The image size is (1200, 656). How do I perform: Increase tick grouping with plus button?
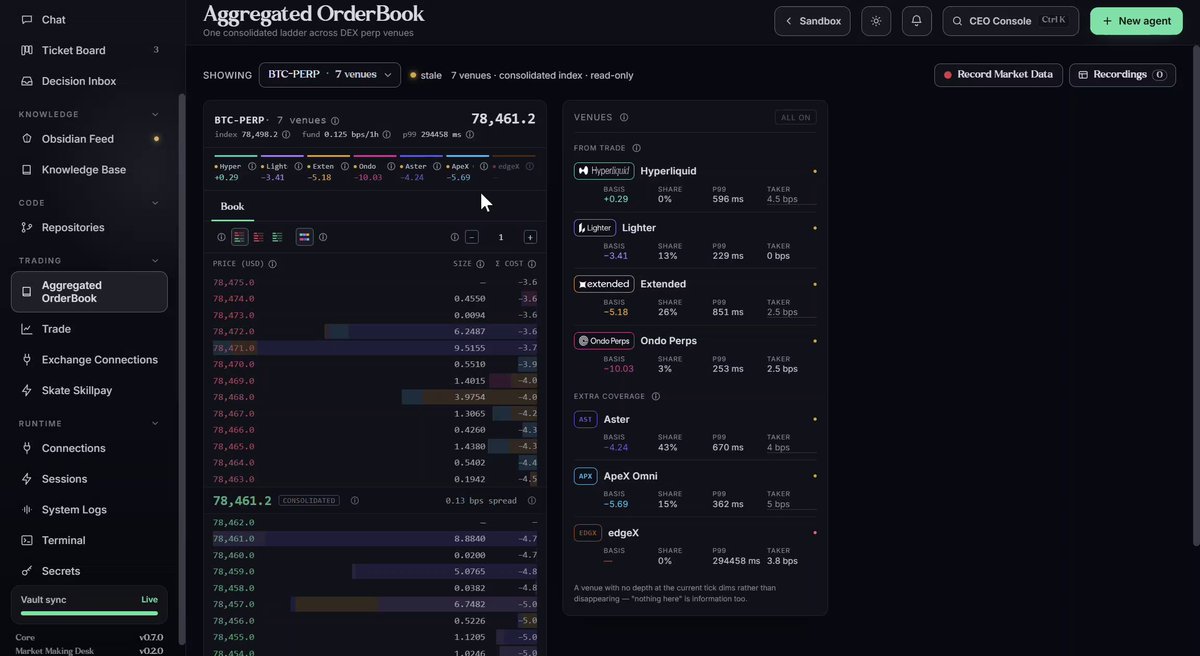click(x=530, y=237)
